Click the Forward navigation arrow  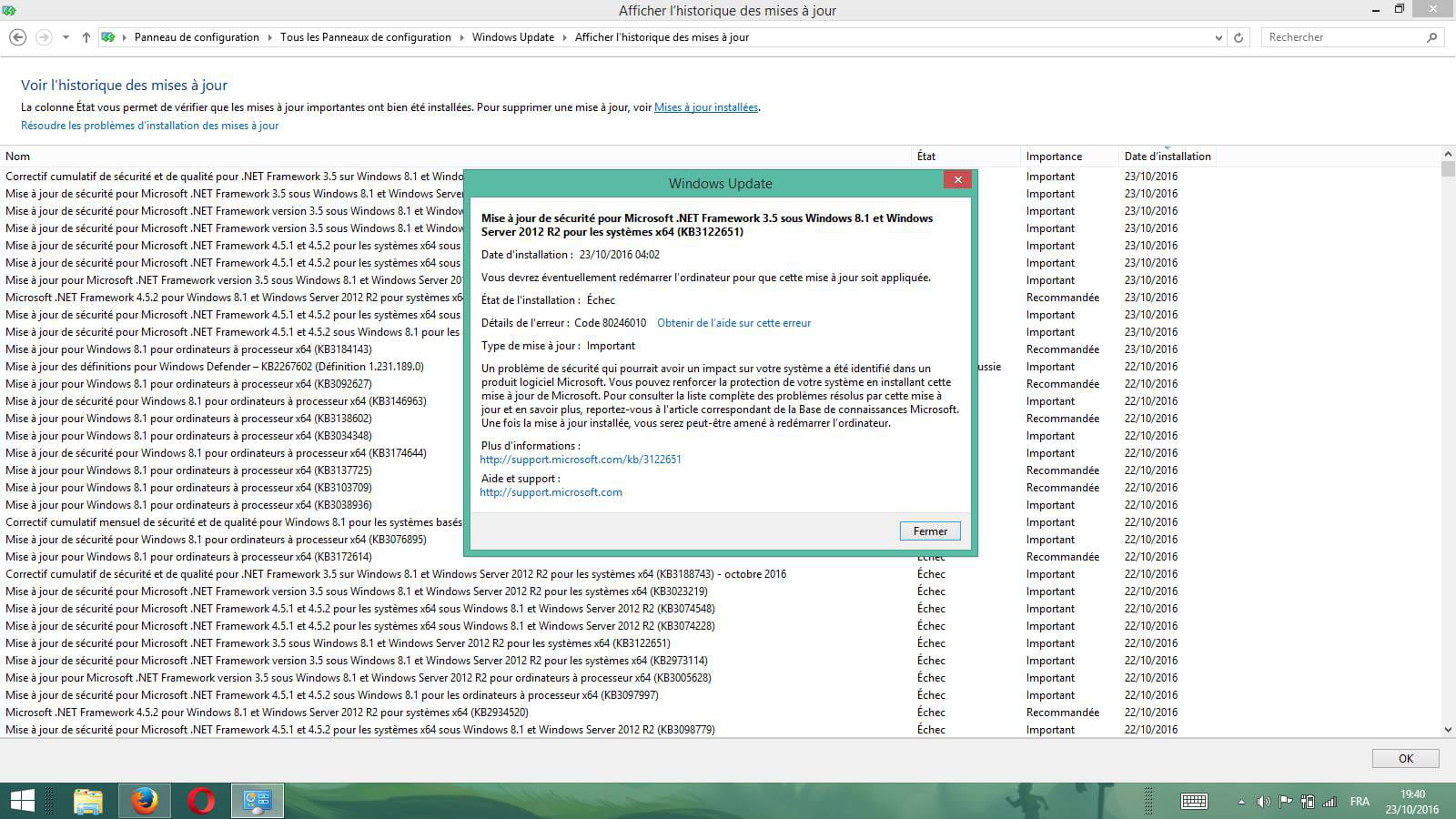[x=44, y=37]
